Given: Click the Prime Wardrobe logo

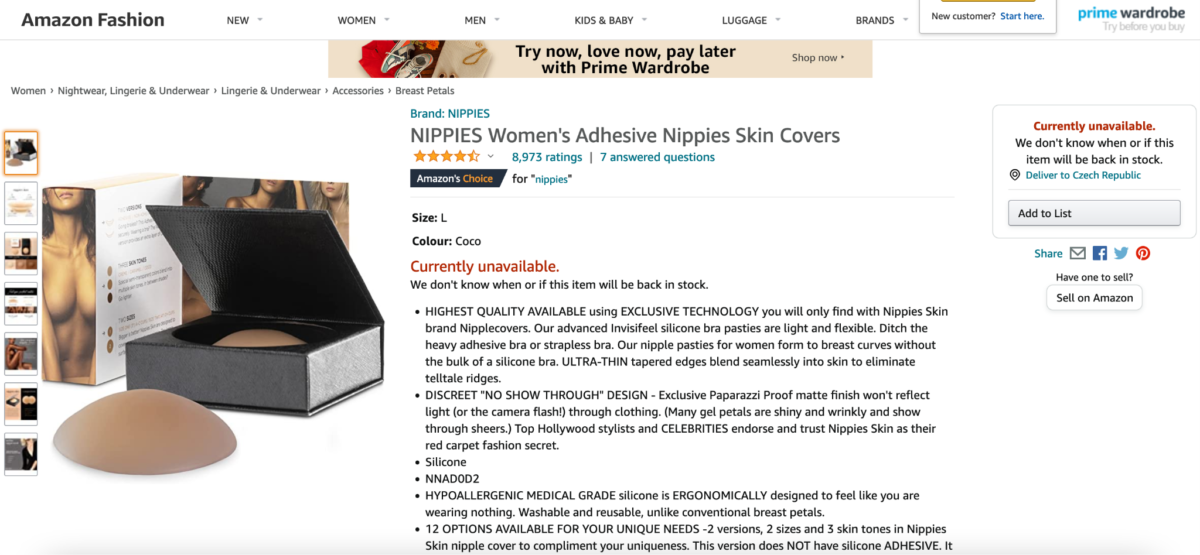Looking at the screenshot, I should click(x=1130, y=19).
